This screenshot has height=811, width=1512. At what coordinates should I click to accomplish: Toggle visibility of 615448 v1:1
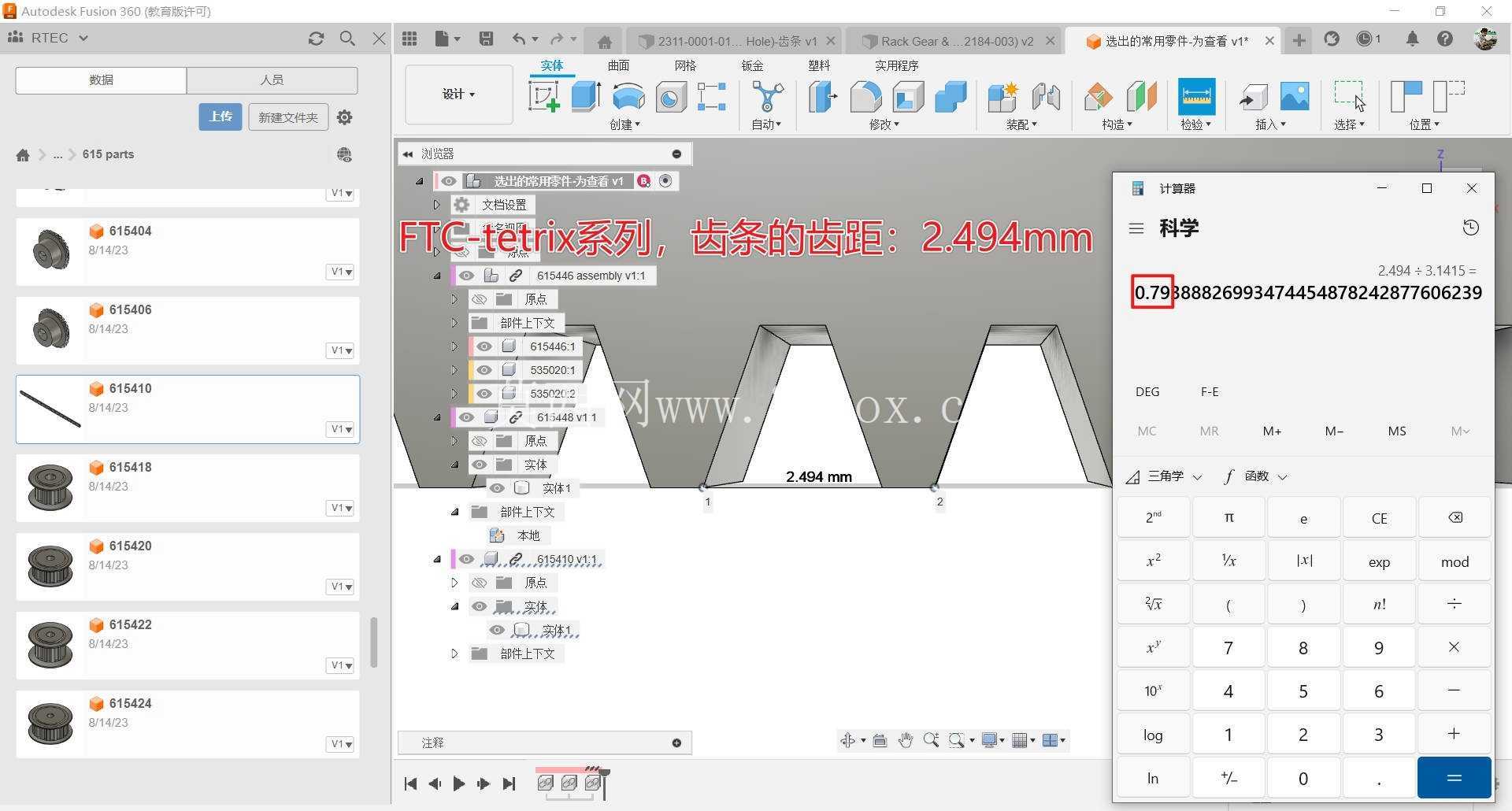click(x=466, y=417)
